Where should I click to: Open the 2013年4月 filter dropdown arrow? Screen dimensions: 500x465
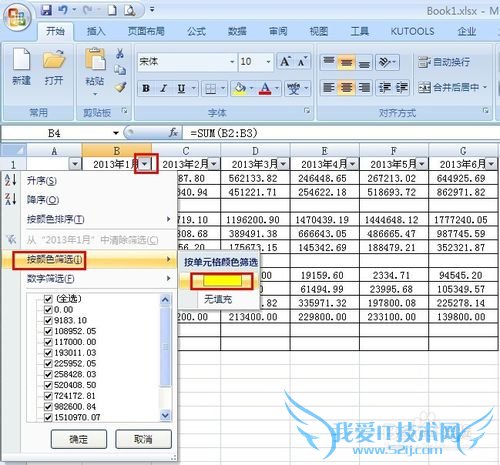tap(352, 164)
